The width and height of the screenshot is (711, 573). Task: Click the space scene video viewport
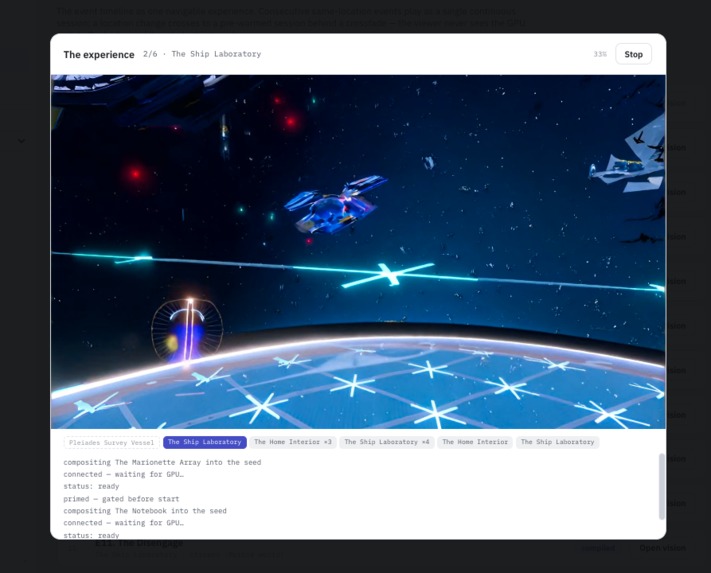pos(358,252)
